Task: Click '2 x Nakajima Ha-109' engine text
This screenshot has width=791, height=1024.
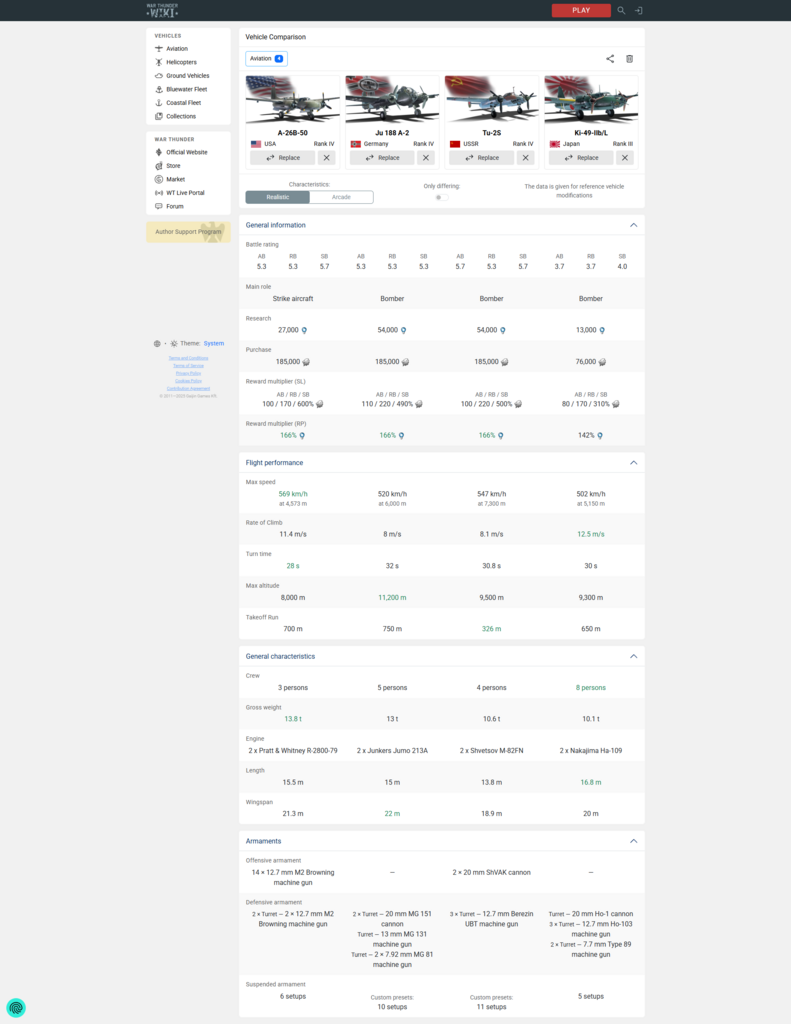Action: click(x=590, y=751)
